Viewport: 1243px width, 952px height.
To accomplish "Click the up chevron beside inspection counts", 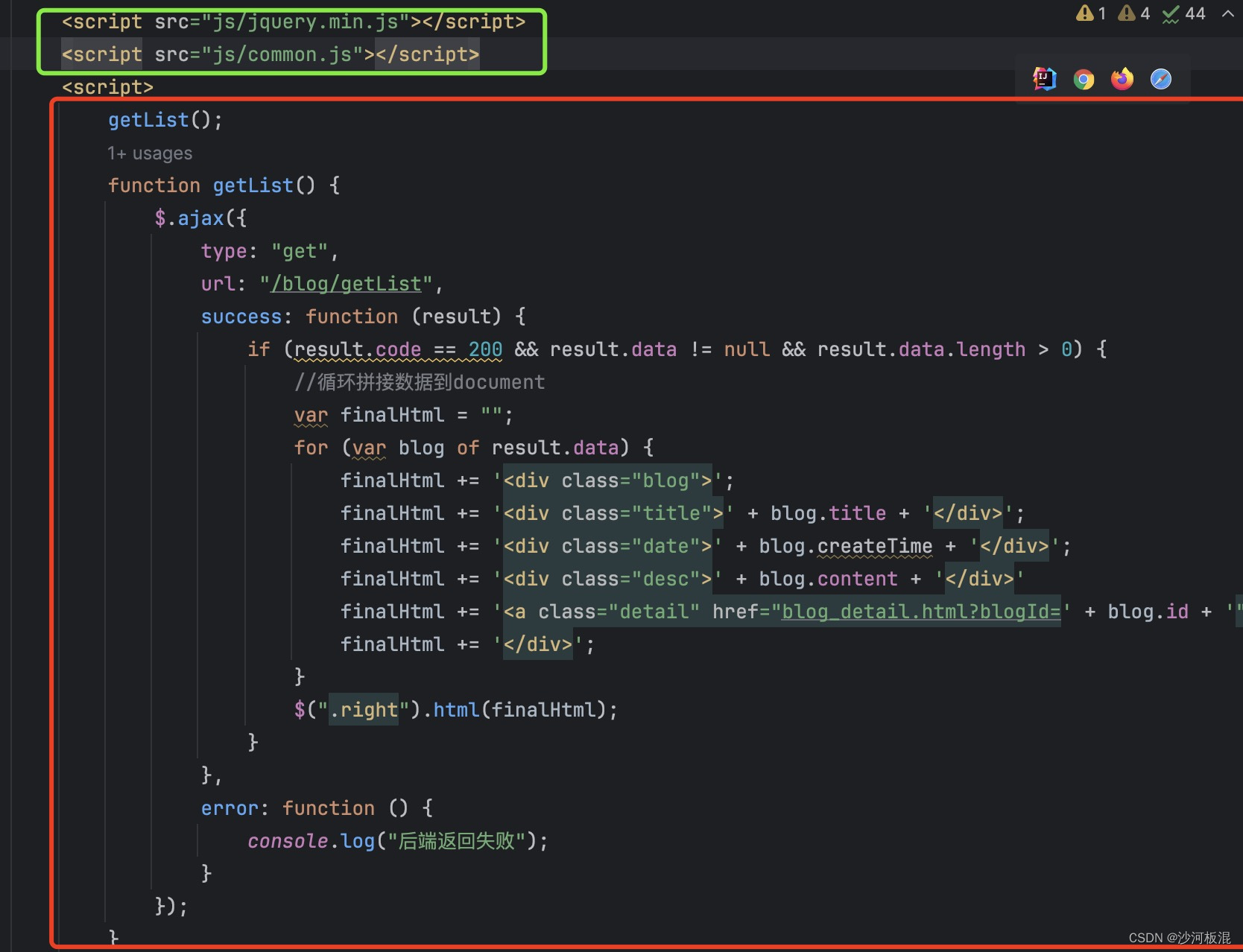I will (1227, 13).
